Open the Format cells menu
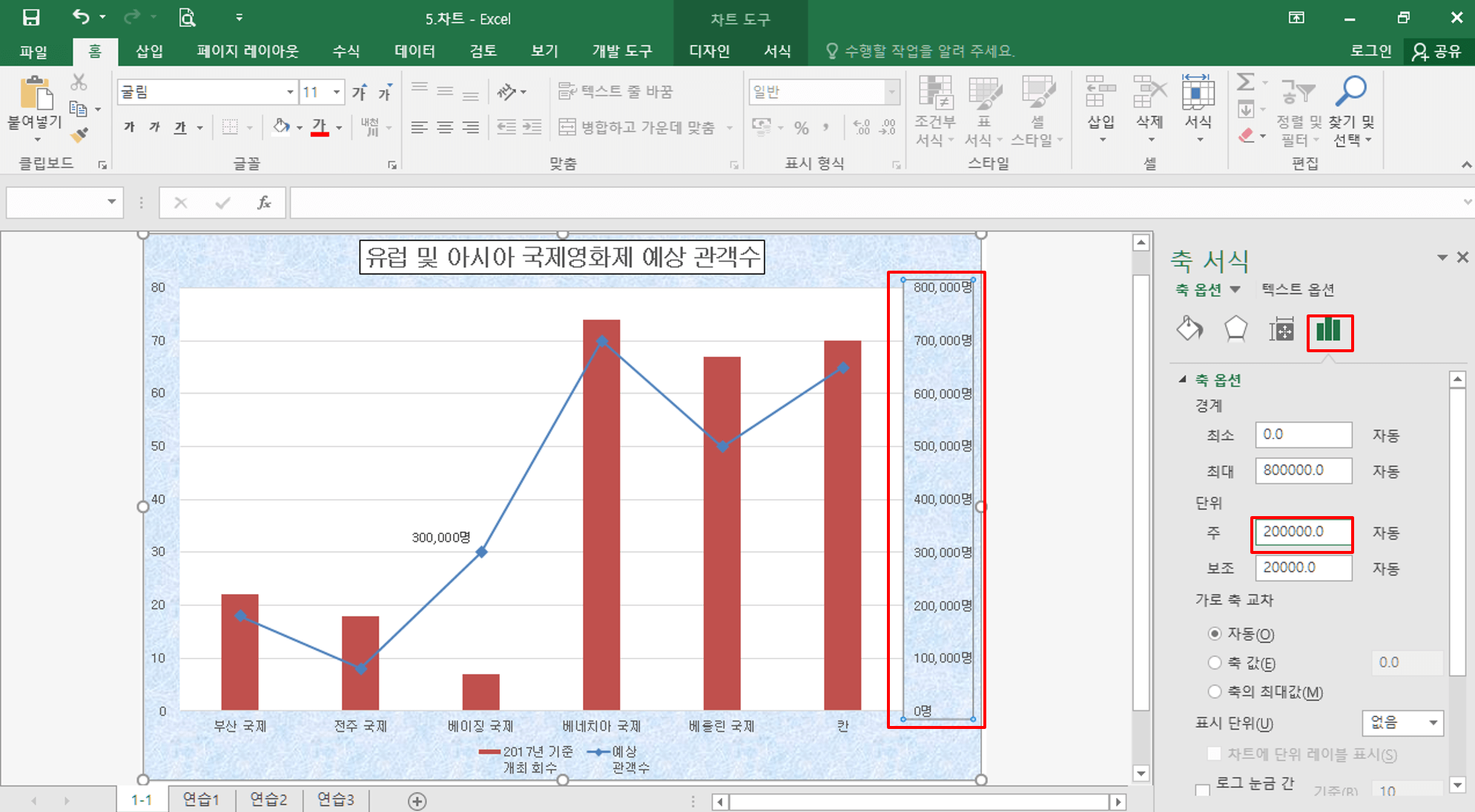Viewport: 1475px width, 812px height. [1198, 110]
